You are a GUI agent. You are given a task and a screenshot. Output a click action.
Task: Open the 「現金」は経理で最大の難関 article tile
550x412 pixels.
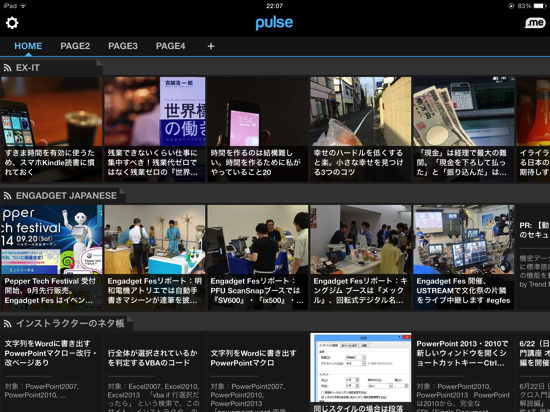pos(464,129)
